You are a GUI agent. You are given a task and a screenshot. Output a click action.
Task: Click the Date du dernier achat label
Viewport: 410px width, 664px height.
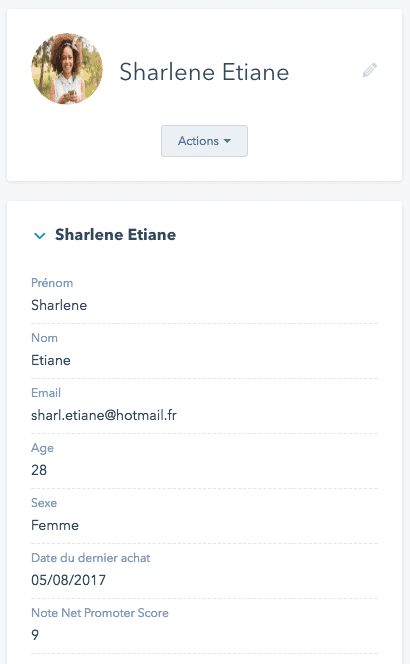tap(91, 558)
